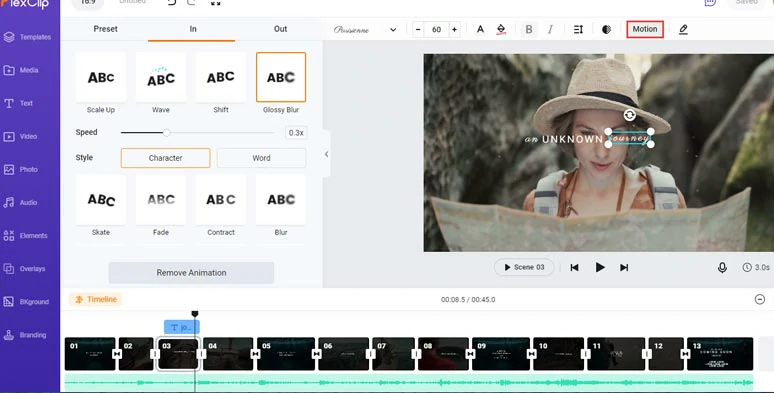Select scene 01 thumbnail in the timeline
Viewport: 774px width, 393px height.
point(90,354)
